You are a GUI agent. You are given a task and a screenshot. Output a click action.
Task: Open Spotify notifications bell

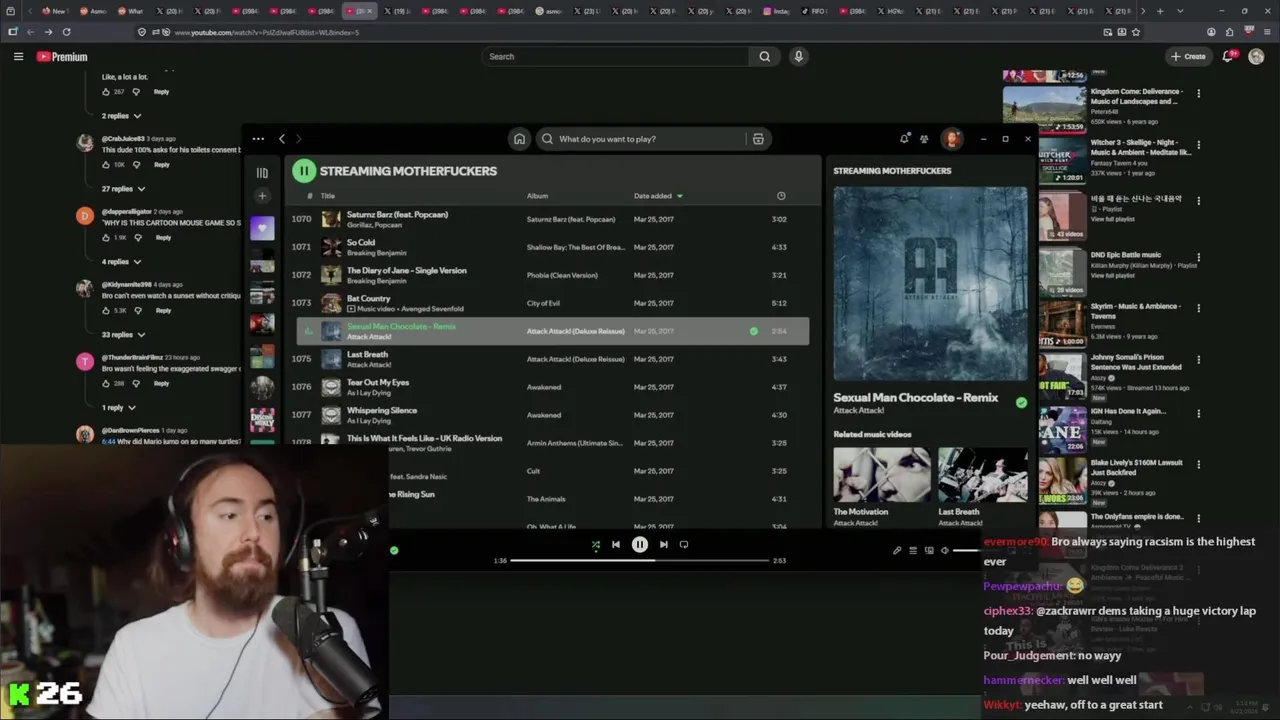(904, 139)
